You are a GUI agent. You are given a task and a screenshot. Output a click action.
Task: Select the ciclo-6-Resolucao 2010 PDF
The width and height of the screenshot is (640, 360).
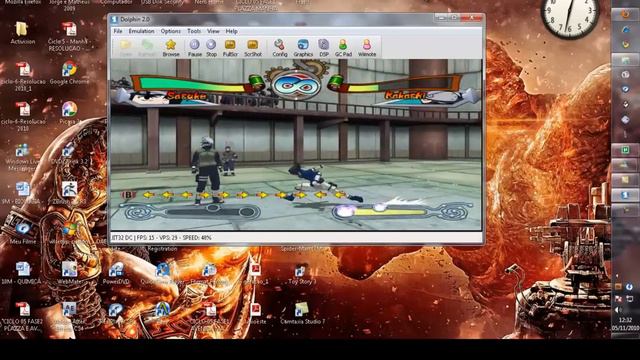tap(23, 117)
